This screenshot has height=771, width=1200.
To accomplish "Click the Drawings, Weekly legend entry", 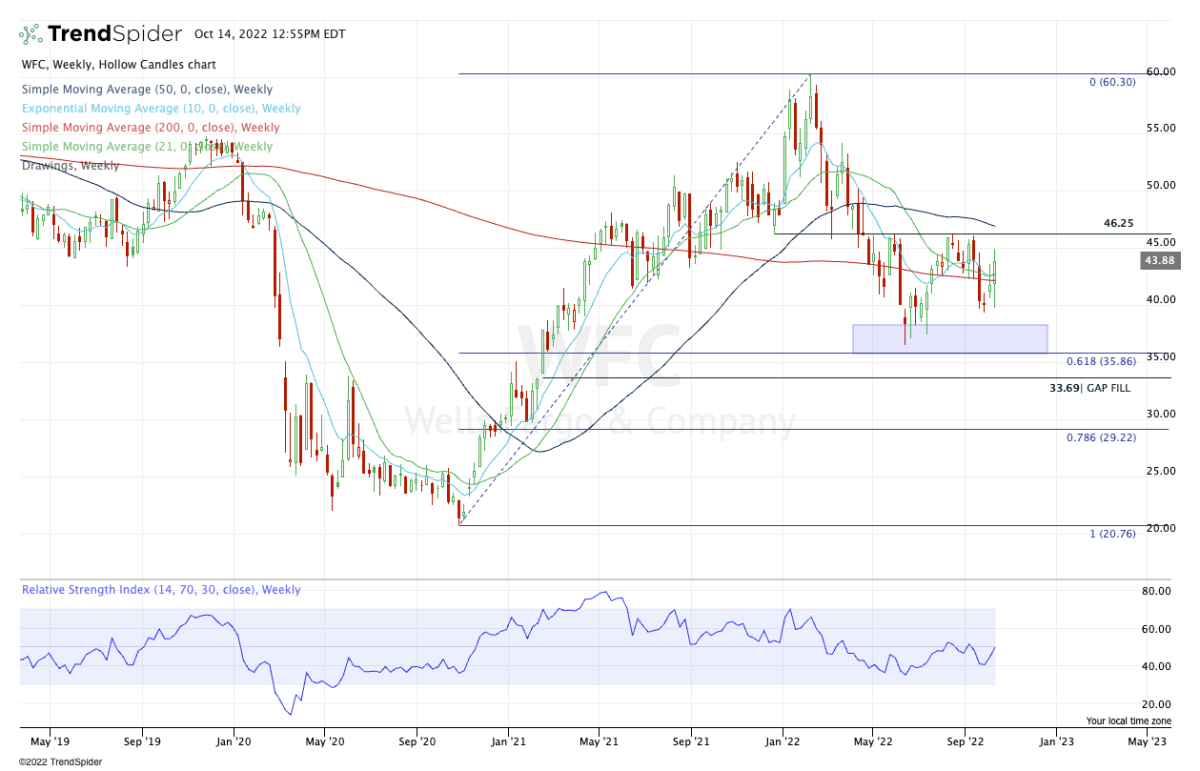I will [x=66, y=165].
